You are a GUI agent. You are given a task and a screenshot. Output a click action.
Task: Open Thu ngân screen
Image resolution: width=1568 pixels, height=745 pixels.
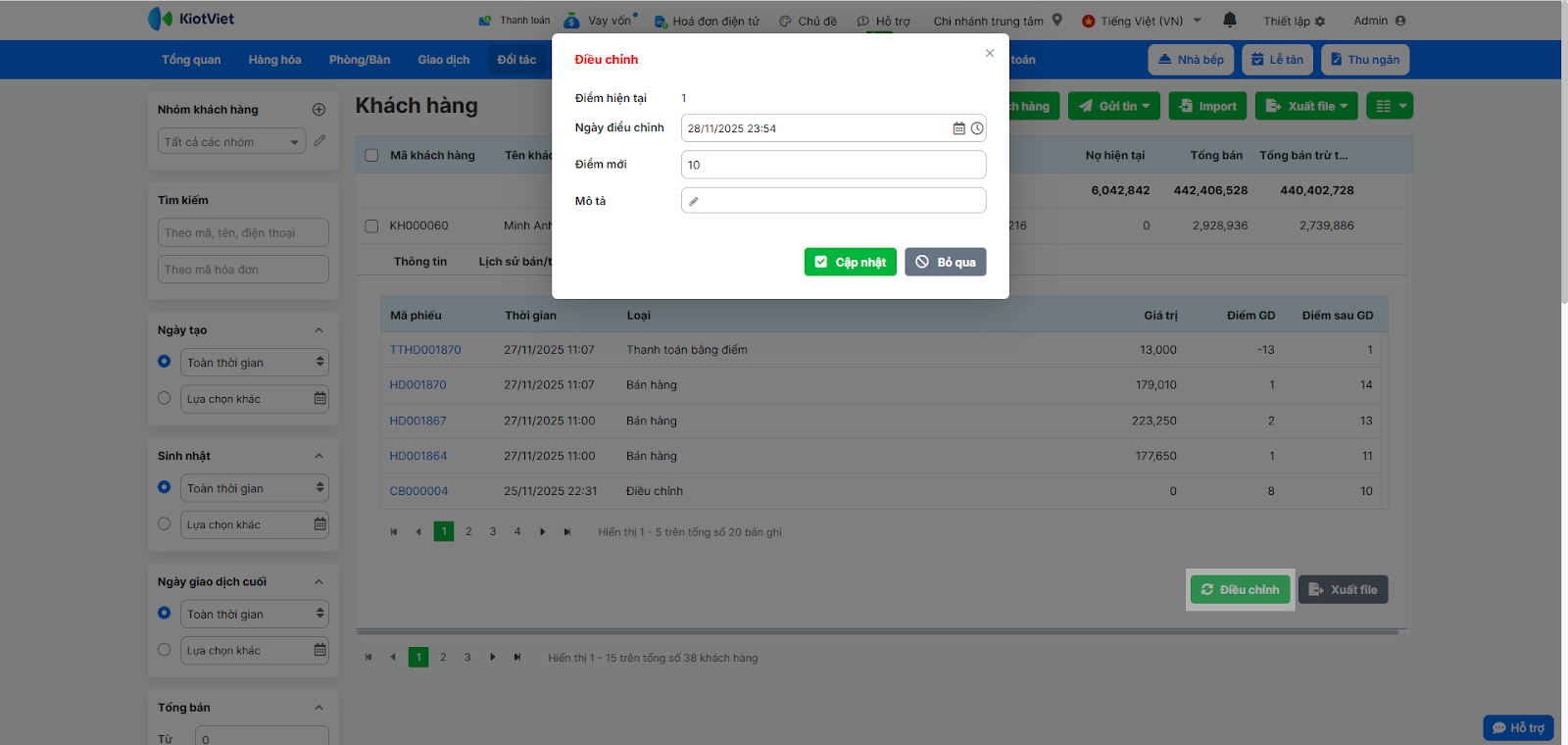1365,60
